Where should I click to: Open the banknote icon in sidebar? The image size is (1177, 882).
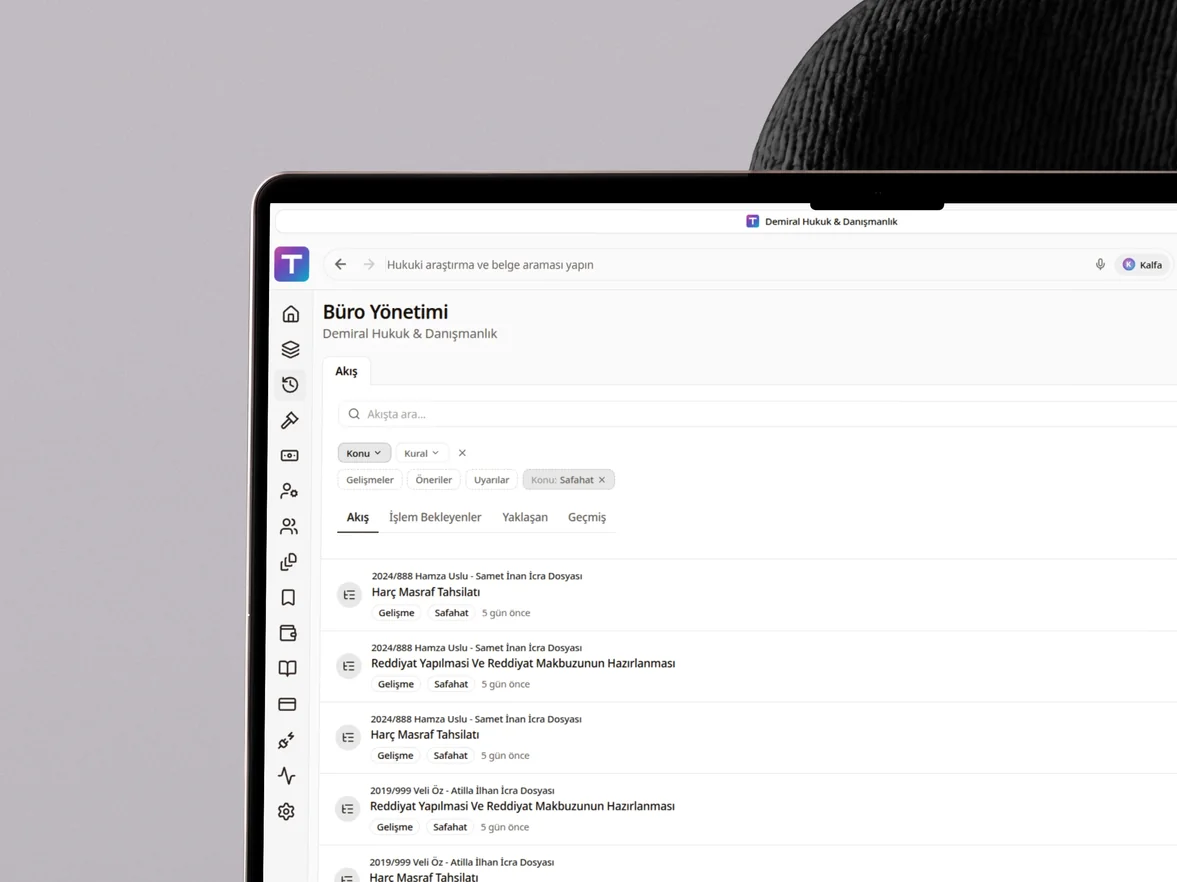[x=290, y=456]
